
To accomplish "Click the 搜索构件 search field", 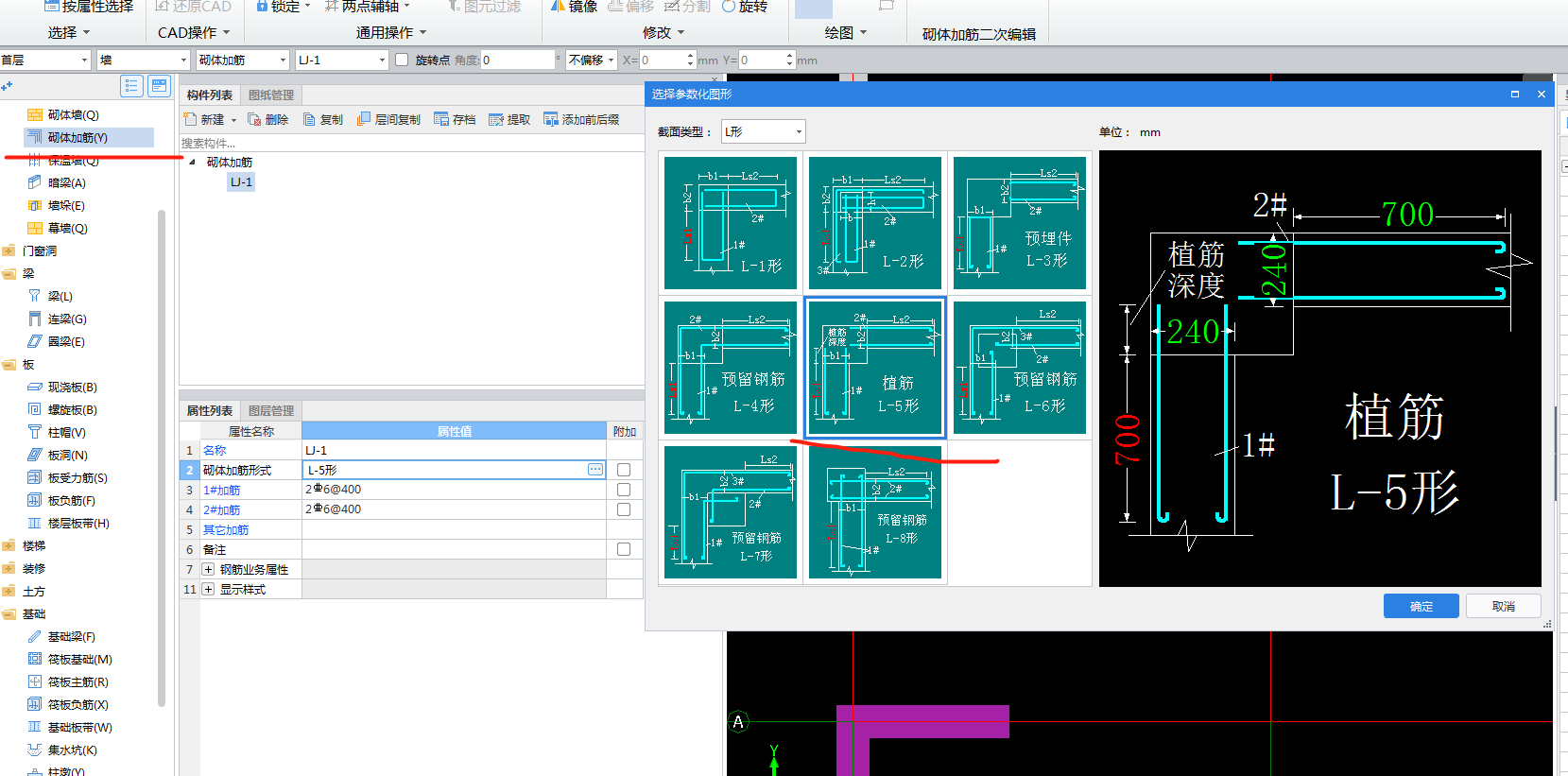I will (411, 143).
